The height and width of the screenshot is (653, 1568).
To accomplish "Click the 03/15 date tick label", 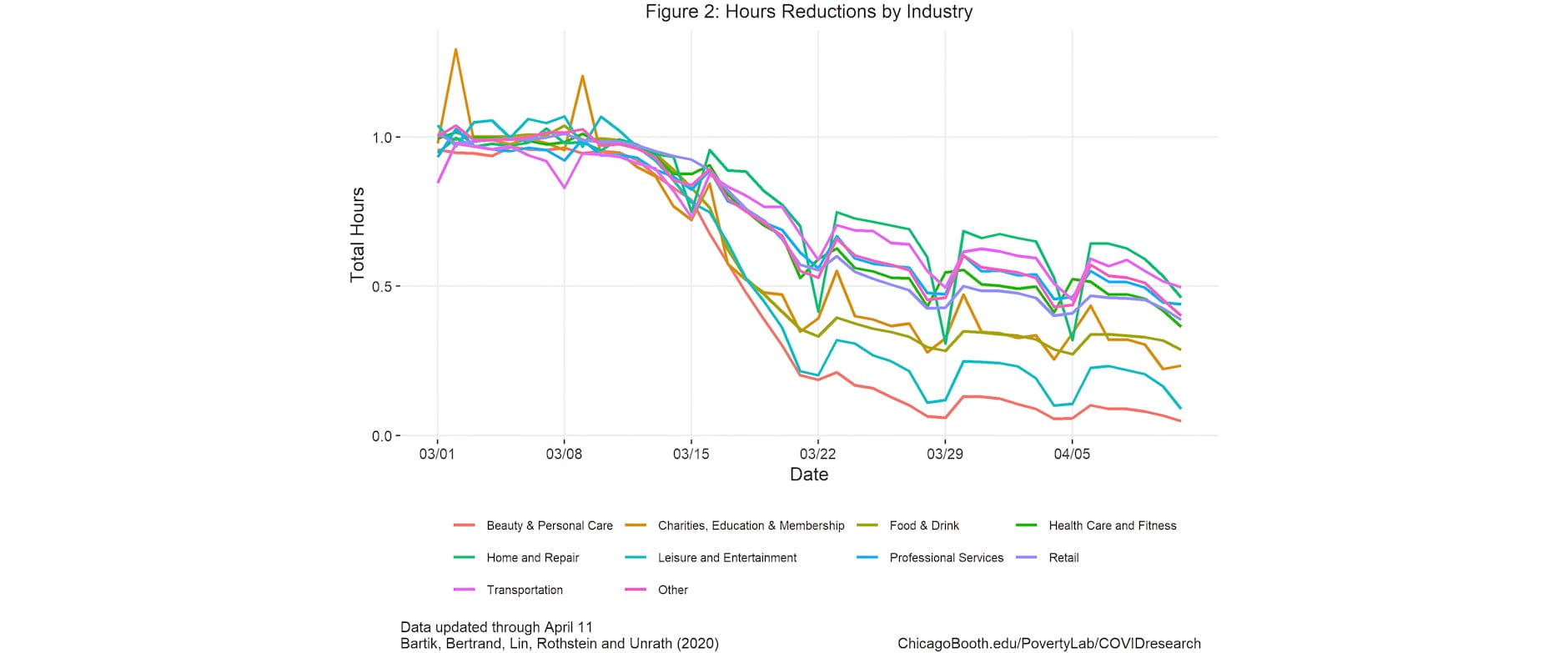I will tap(691, 454).
